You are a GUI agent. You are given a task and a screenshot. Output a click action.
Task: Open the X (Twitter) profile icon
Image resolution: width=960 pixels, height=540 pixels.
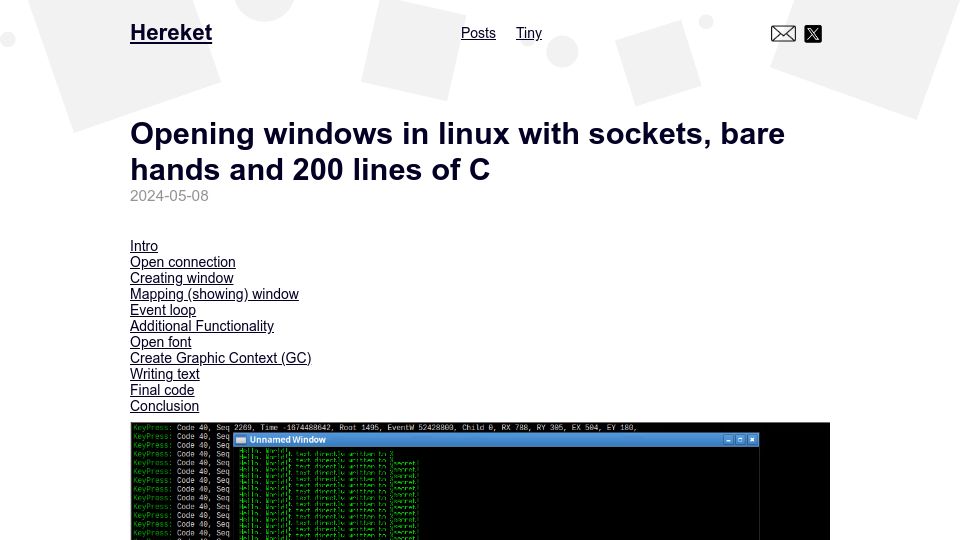coord(813,34)
